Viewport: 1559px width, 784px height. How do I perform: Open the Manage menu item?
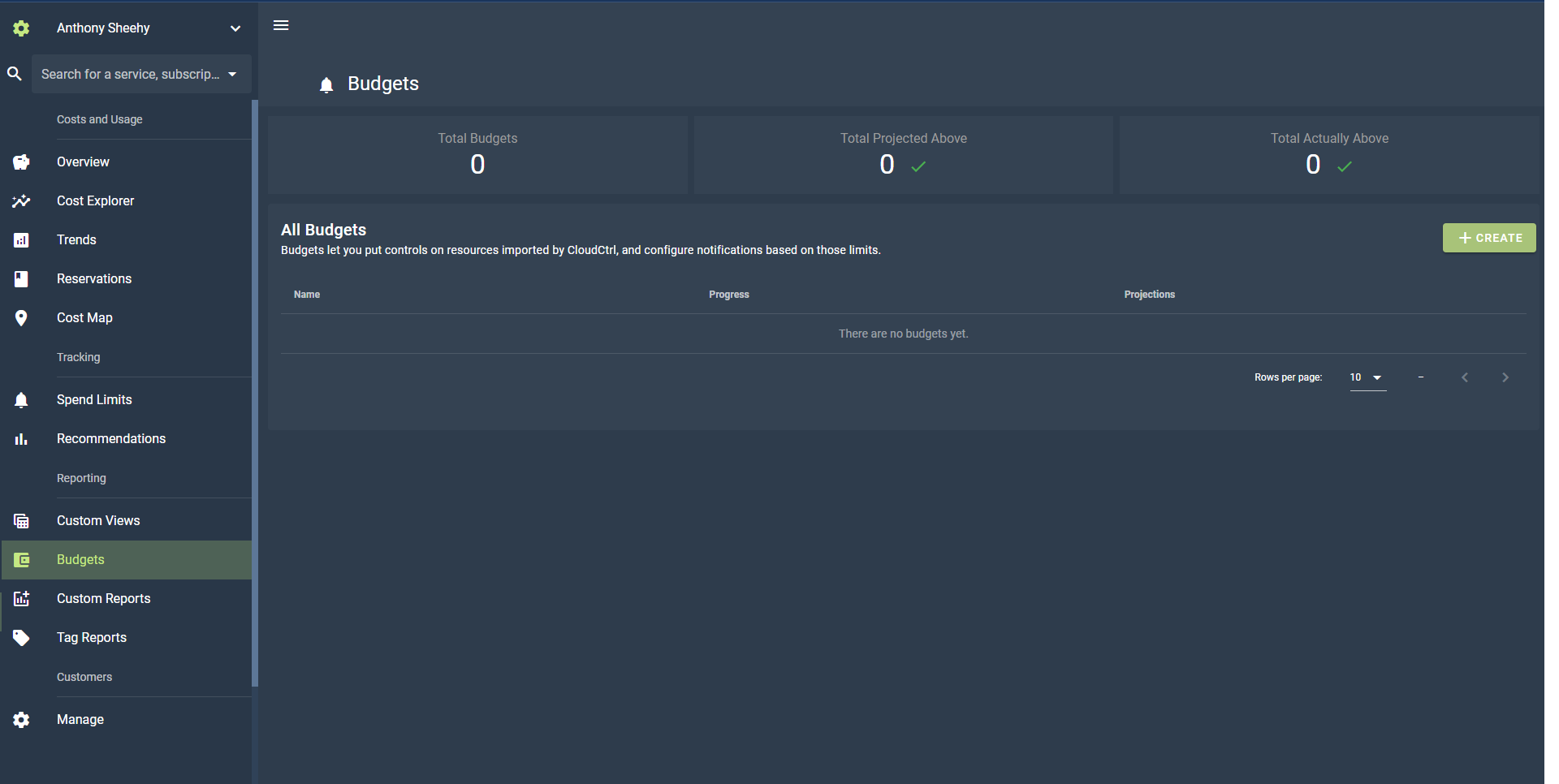tap(80, 720)
